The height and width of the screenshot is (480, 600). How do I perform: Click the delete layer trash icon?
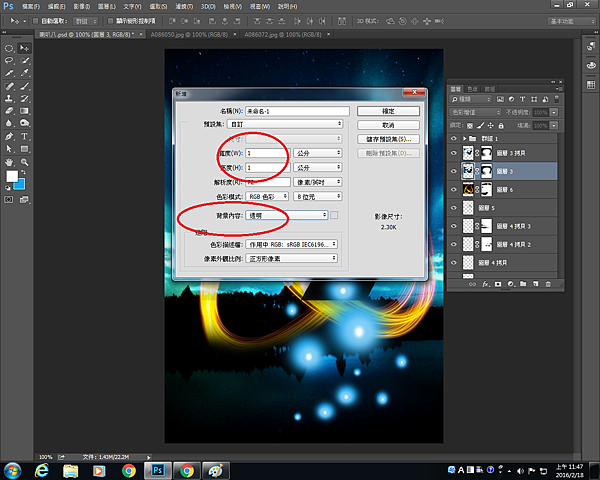[x=548, y=285]
